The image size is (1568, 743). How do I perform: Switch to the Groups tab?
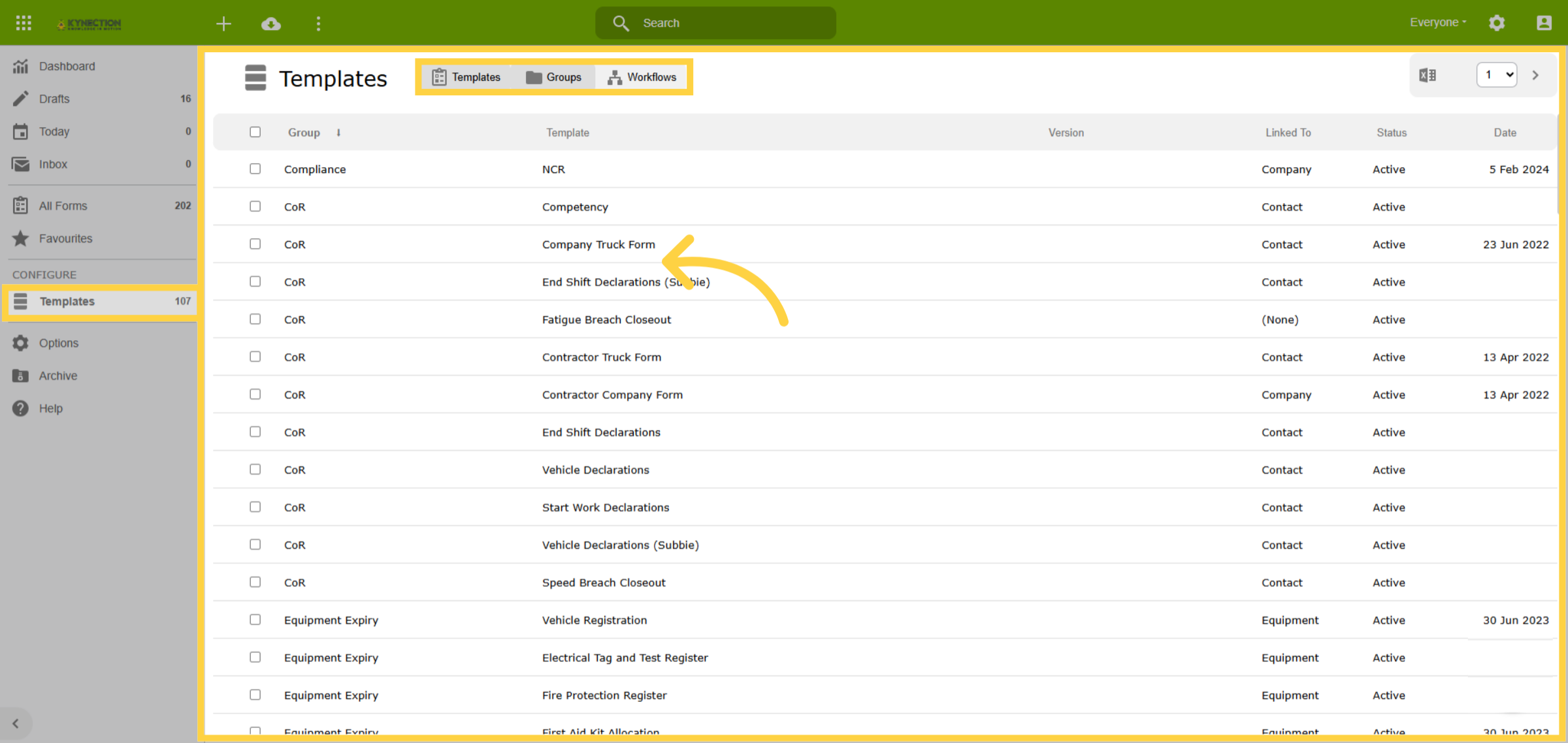[x=553, y=78]
